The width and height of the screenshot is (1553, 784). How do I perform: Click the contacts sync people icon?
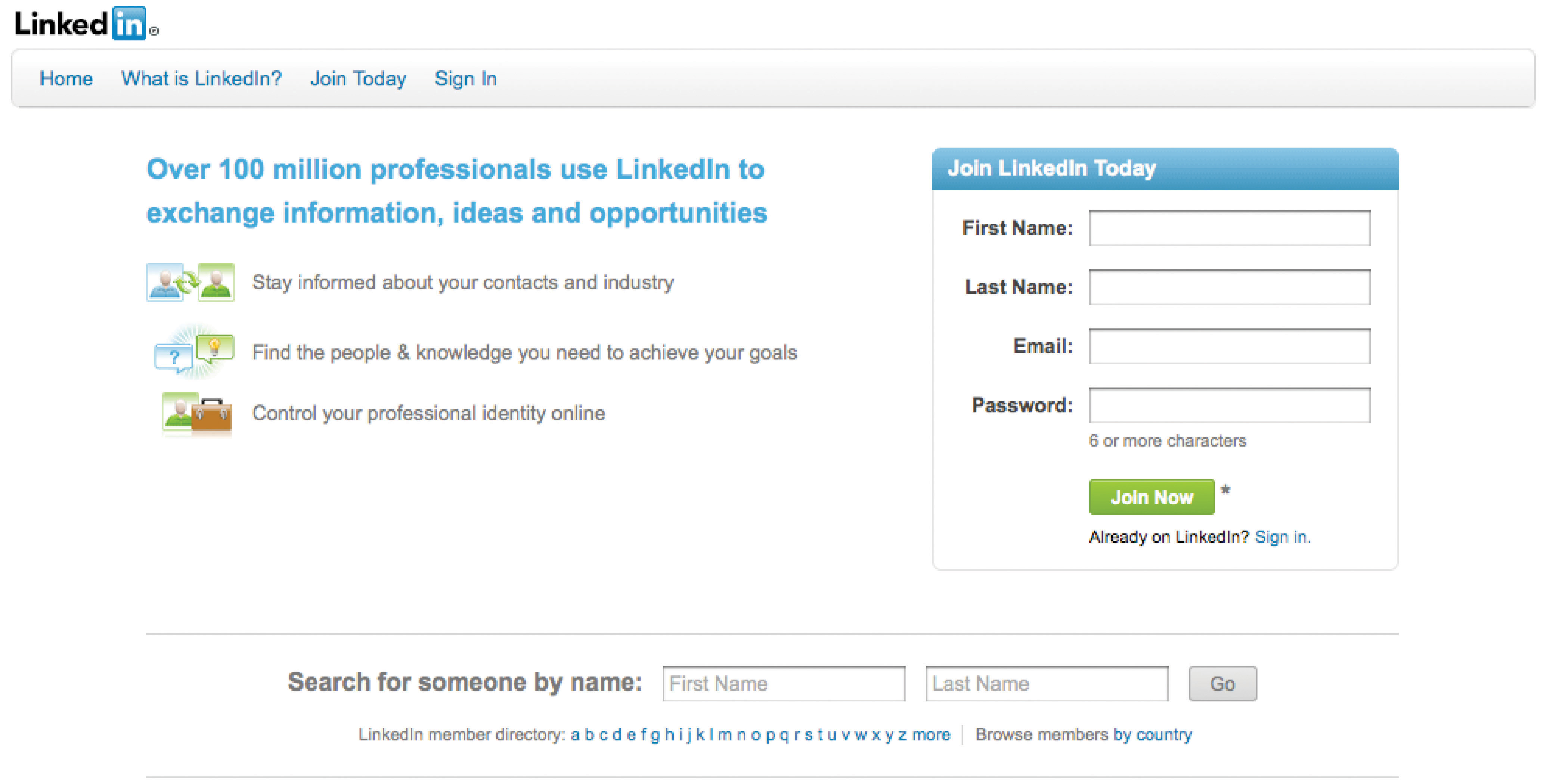point(190,281)
